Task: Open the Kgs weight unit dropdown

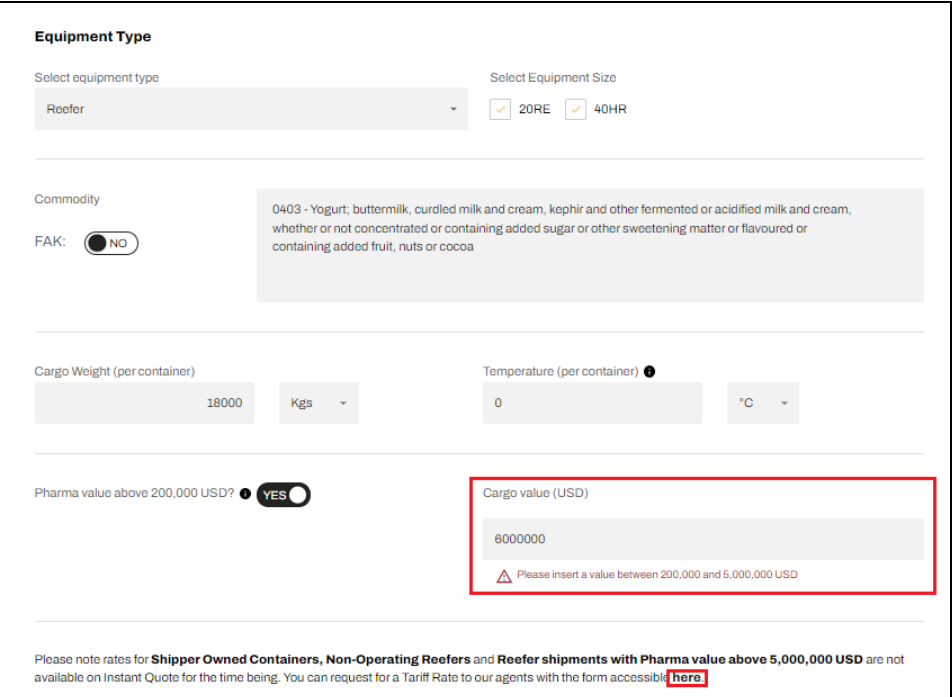Action: pos(319,403)
